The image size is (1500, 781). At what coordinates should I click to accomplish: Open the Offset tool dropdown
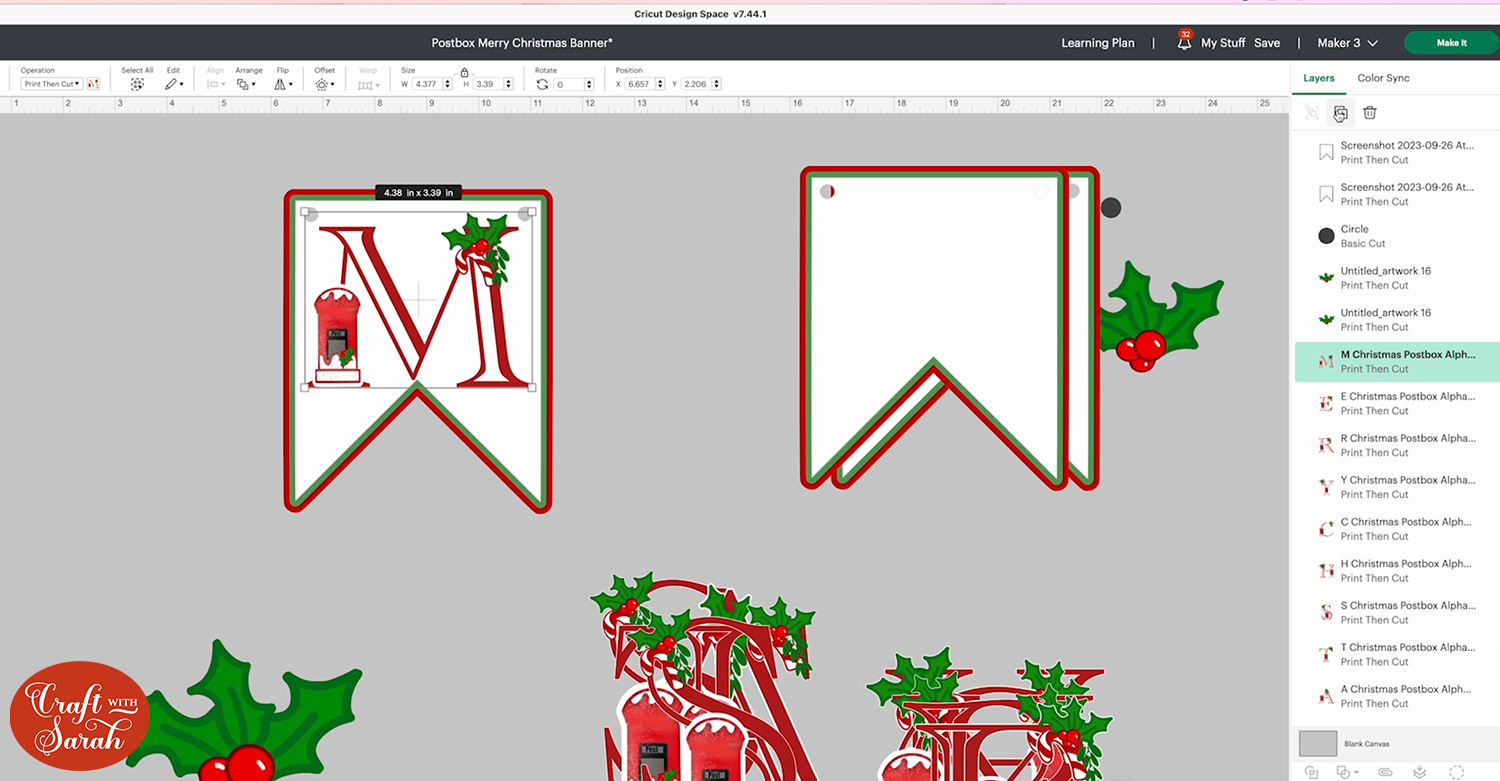pyautogui.click(x=324, y=85)
